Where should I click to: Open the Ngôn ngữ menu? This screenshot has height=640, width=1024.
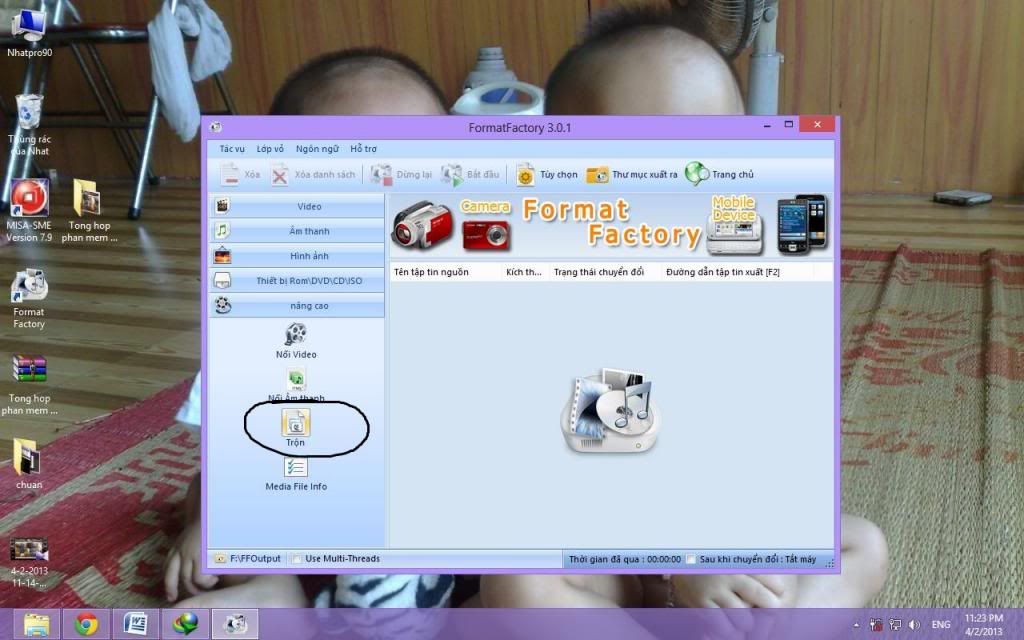[317, 149]
